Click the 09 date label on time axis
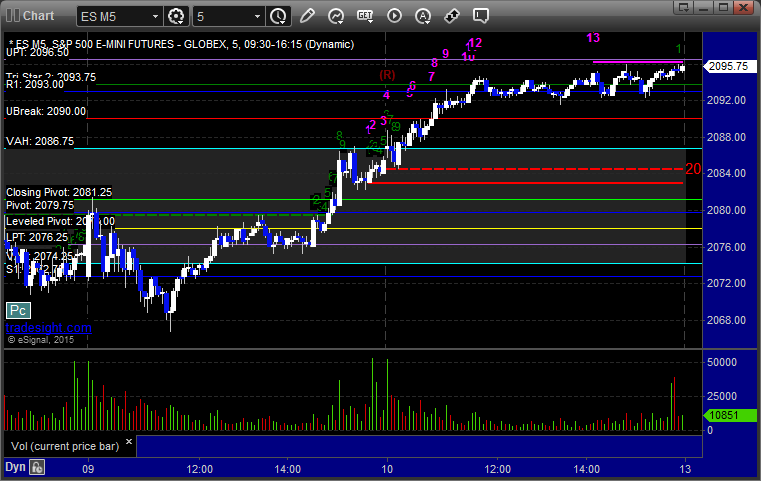 click(x=88, y=469)
